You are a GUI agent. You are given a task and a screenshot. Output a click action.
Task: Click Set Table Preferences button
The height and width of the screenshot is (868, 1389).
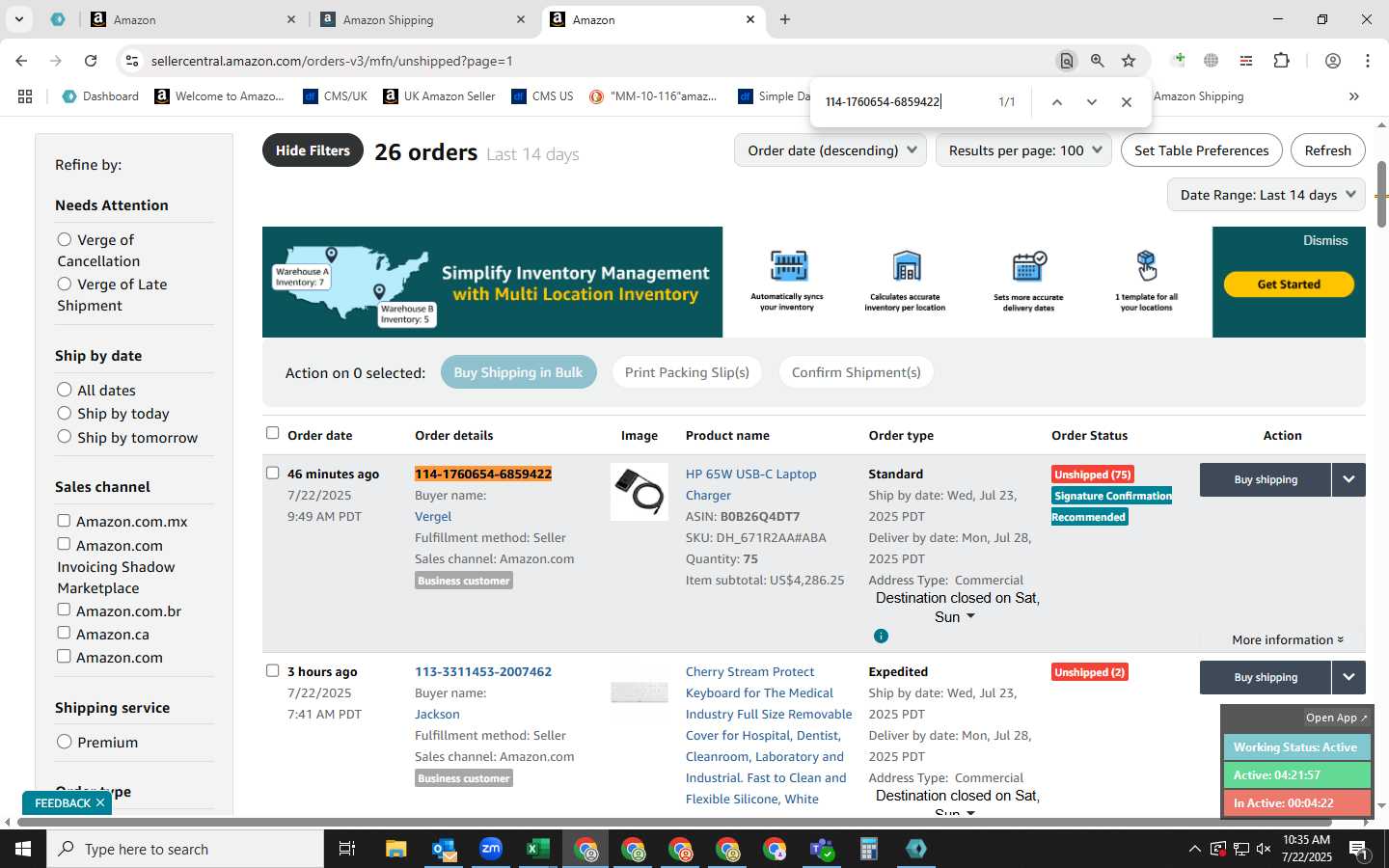coord(1201,150)
